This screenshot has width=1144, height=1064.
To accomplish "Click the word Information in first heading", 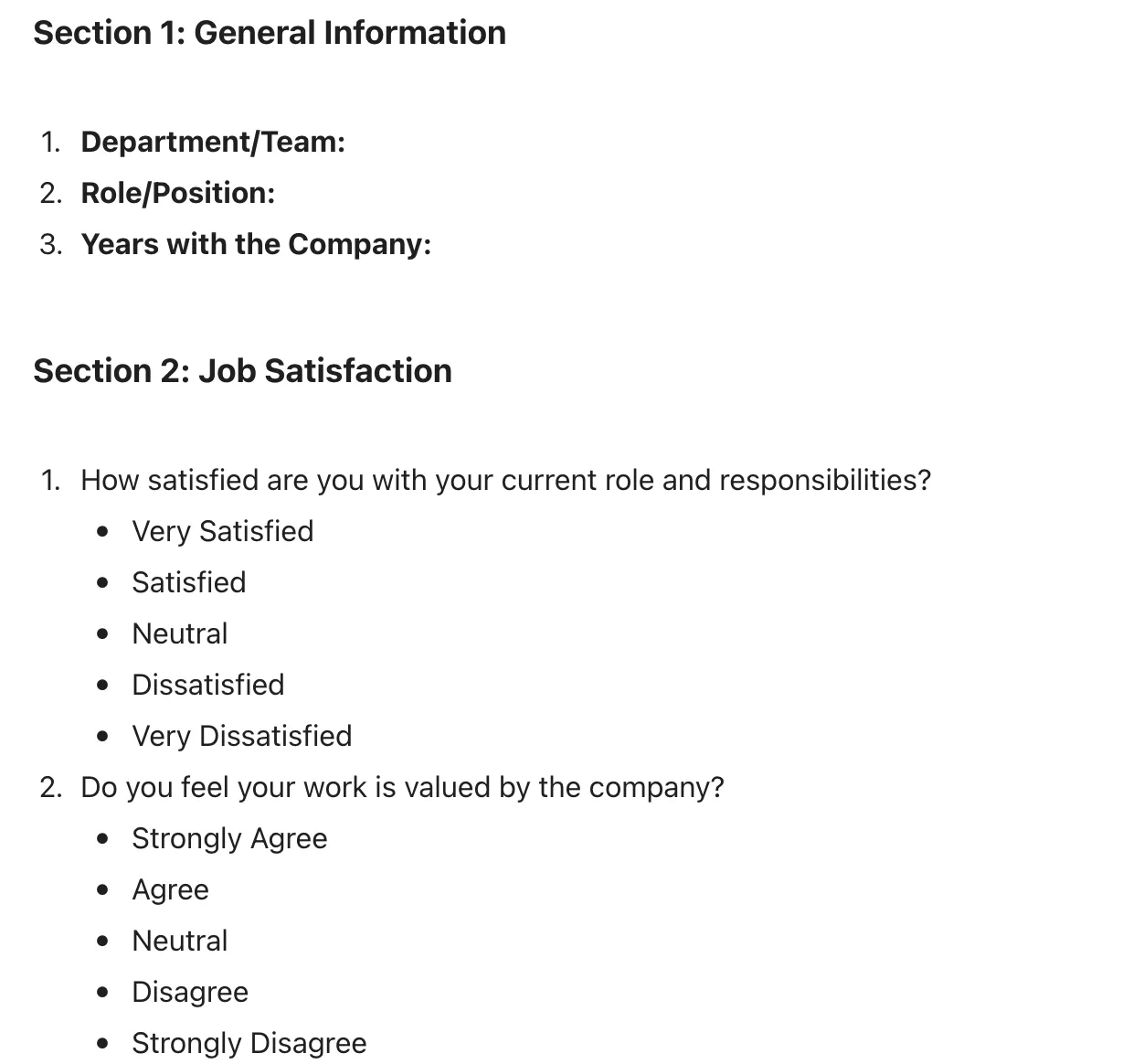I will click(415, 33).
